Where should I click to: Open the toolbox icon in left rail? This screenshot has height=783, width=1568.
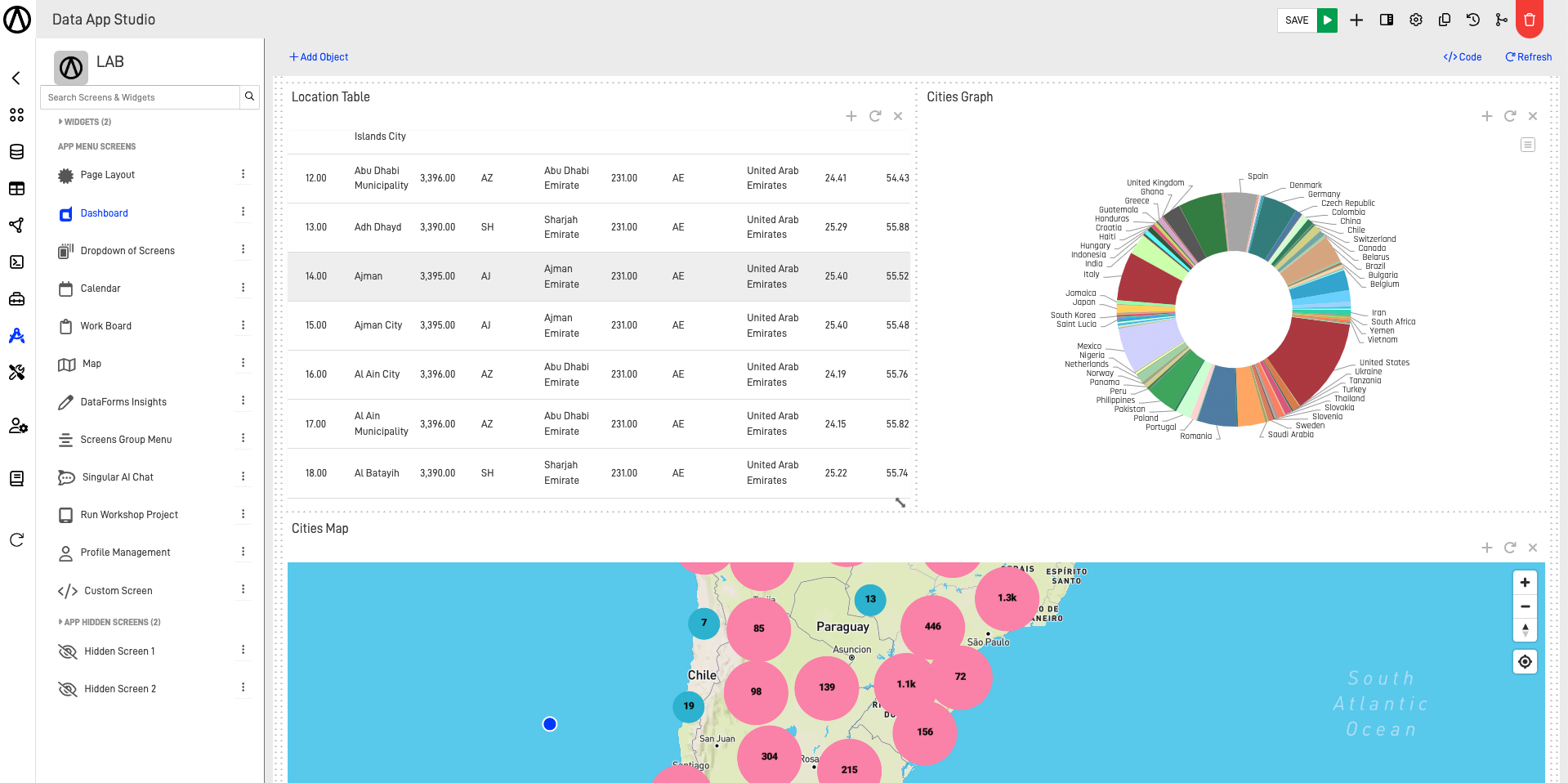[16, 299]
